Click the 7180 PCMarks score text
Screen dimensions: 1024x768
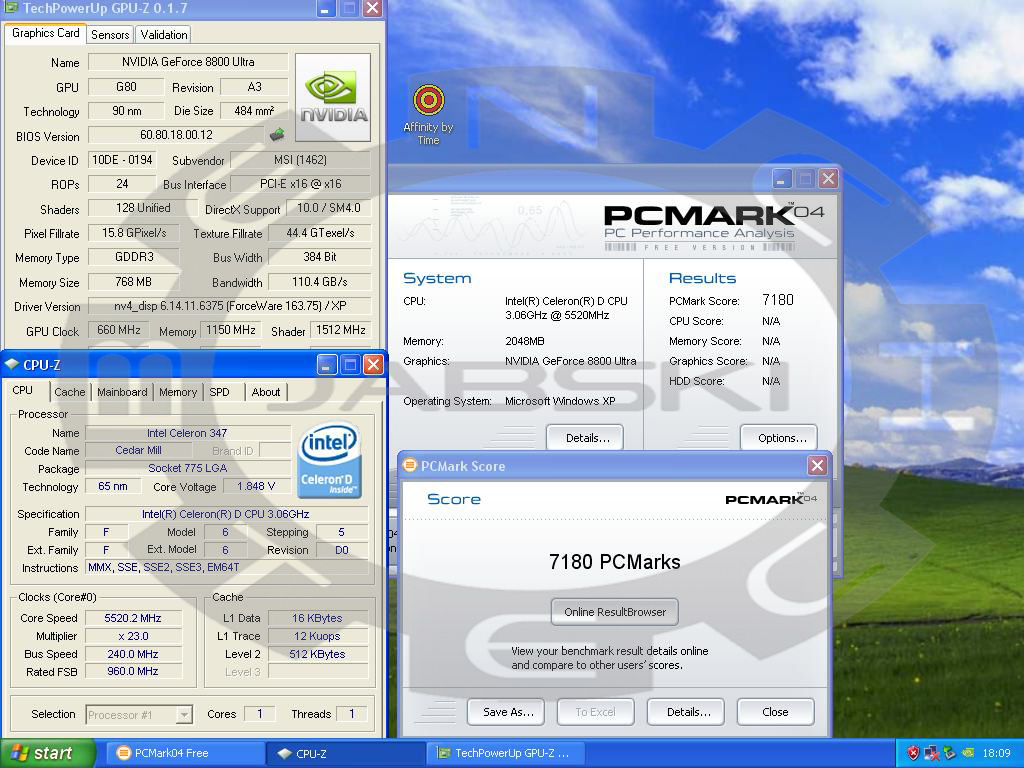[x=615, y=562]
